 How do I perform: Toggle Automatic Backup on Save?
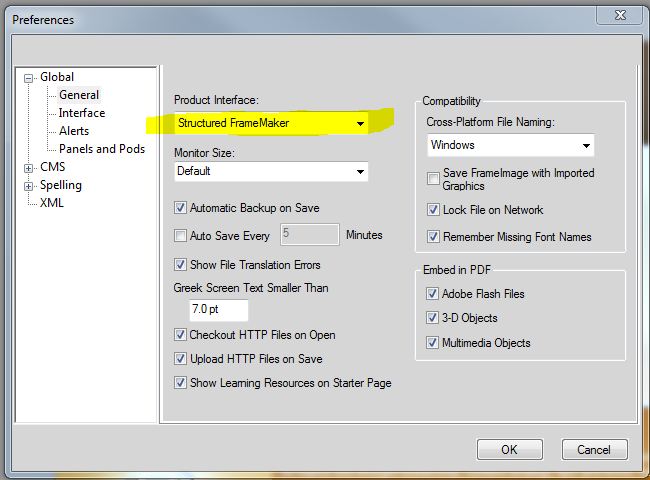tap(180, 207)
